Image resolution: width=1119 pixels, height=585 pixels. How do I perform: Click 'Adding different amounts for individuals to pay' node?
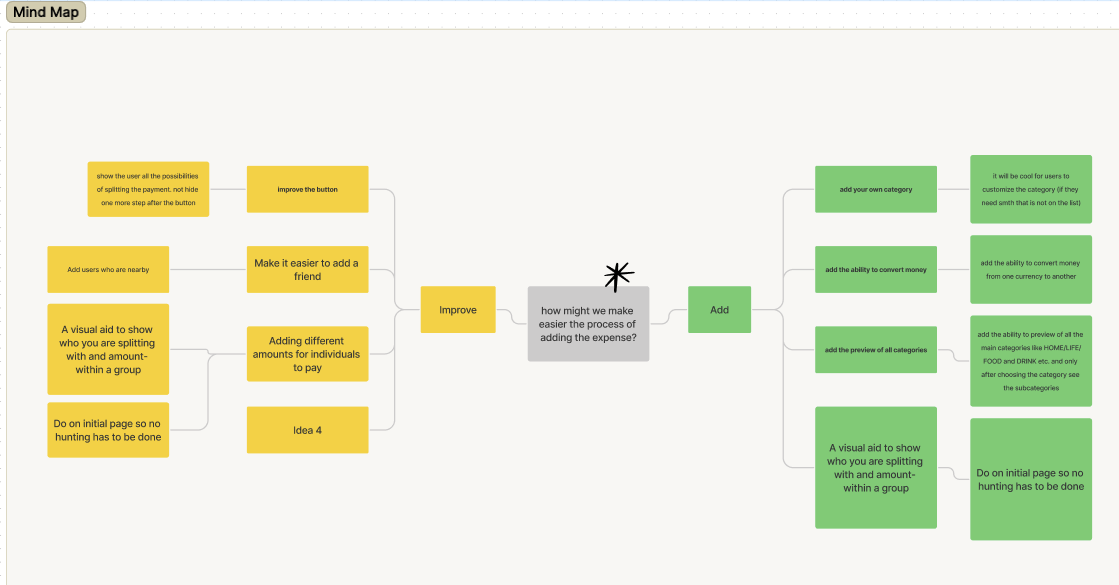click(307, 354)
